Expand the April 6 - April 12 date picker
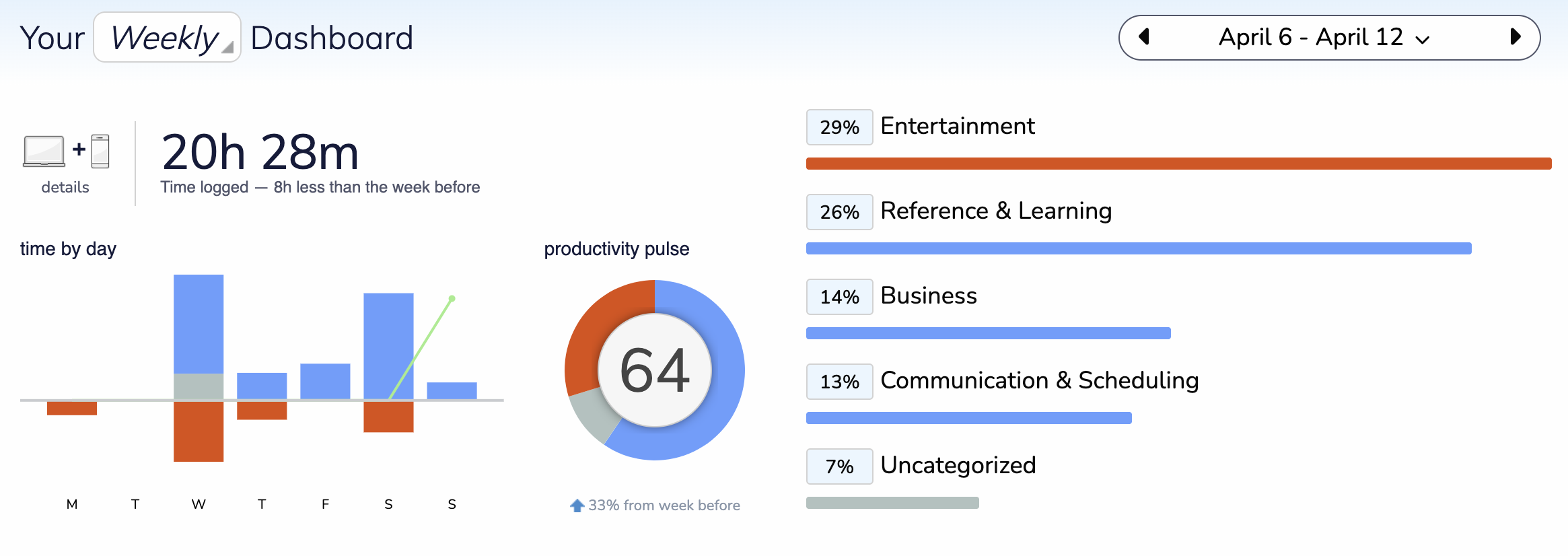Viewport: 1568px width, 556px height. [1324, 38]
